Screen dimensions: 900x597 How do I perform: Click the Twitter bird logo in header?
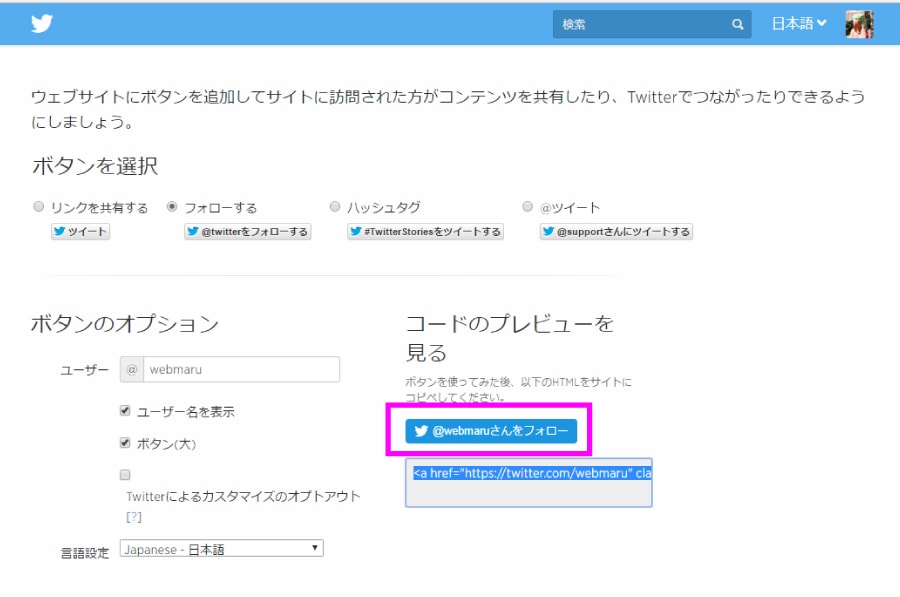[42, 24]
